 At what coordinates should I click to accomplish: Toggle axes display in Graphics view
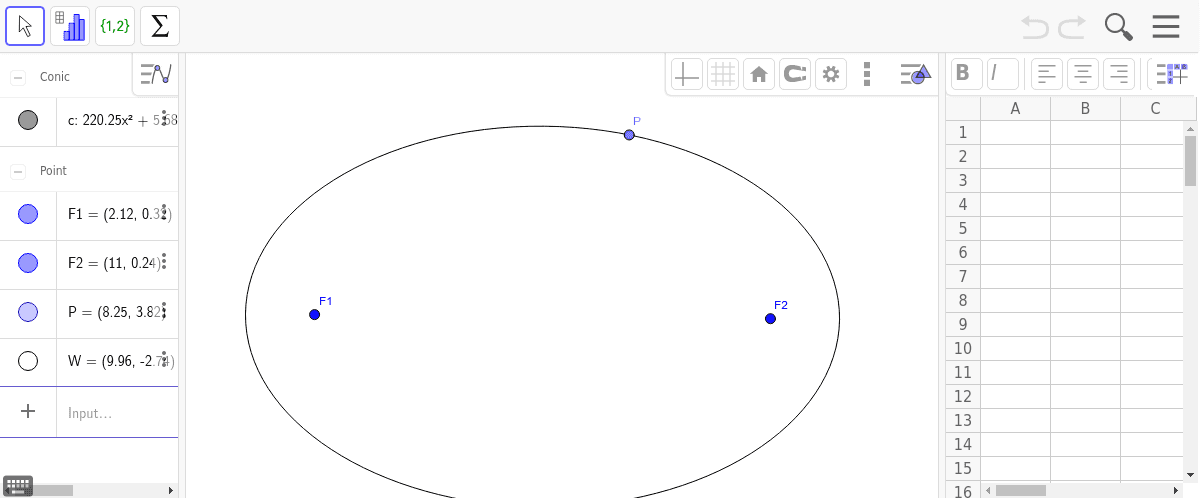pos(687,74)
